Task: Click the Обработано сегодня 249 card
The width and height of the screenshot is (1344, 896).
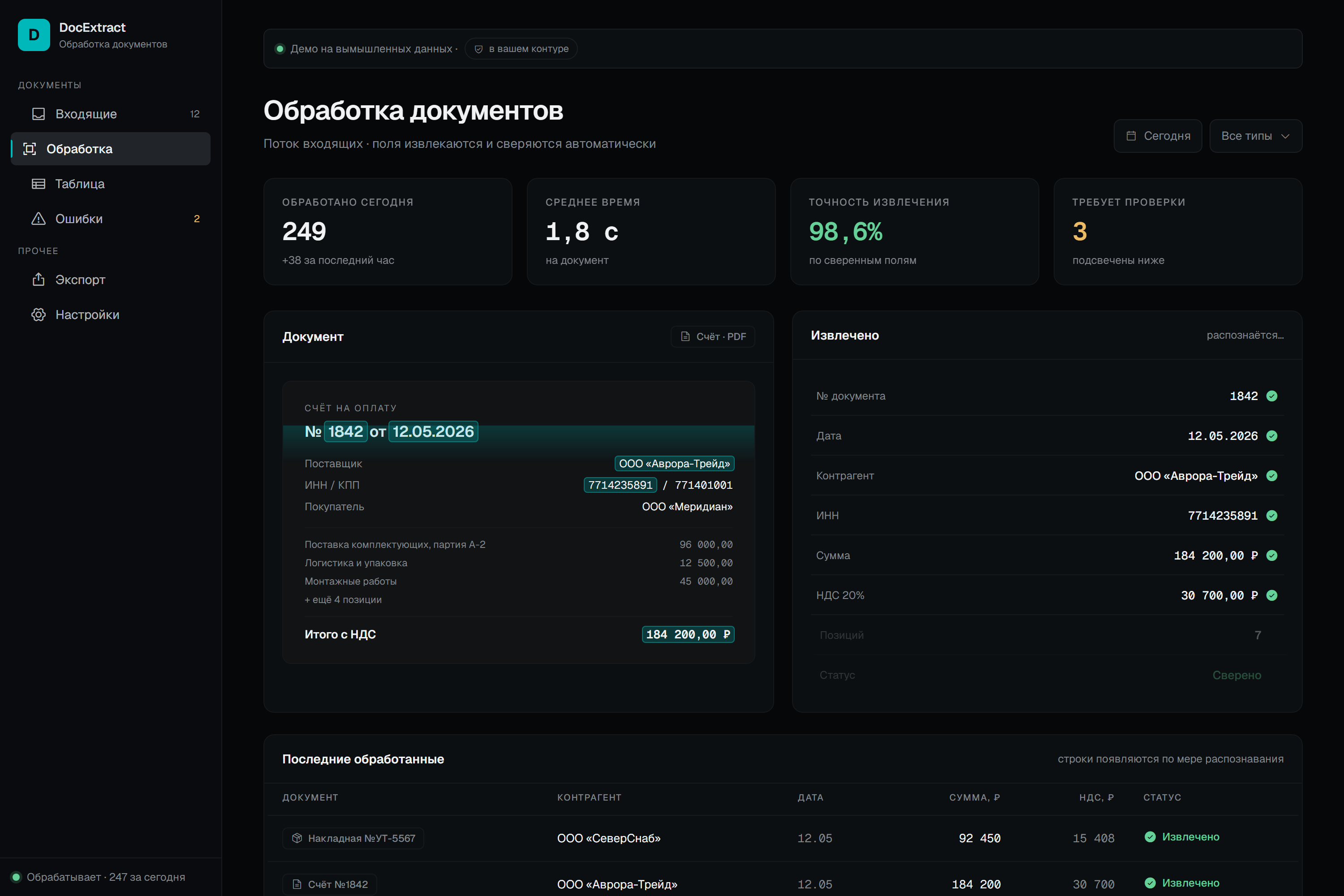Action: click(388, 232)
